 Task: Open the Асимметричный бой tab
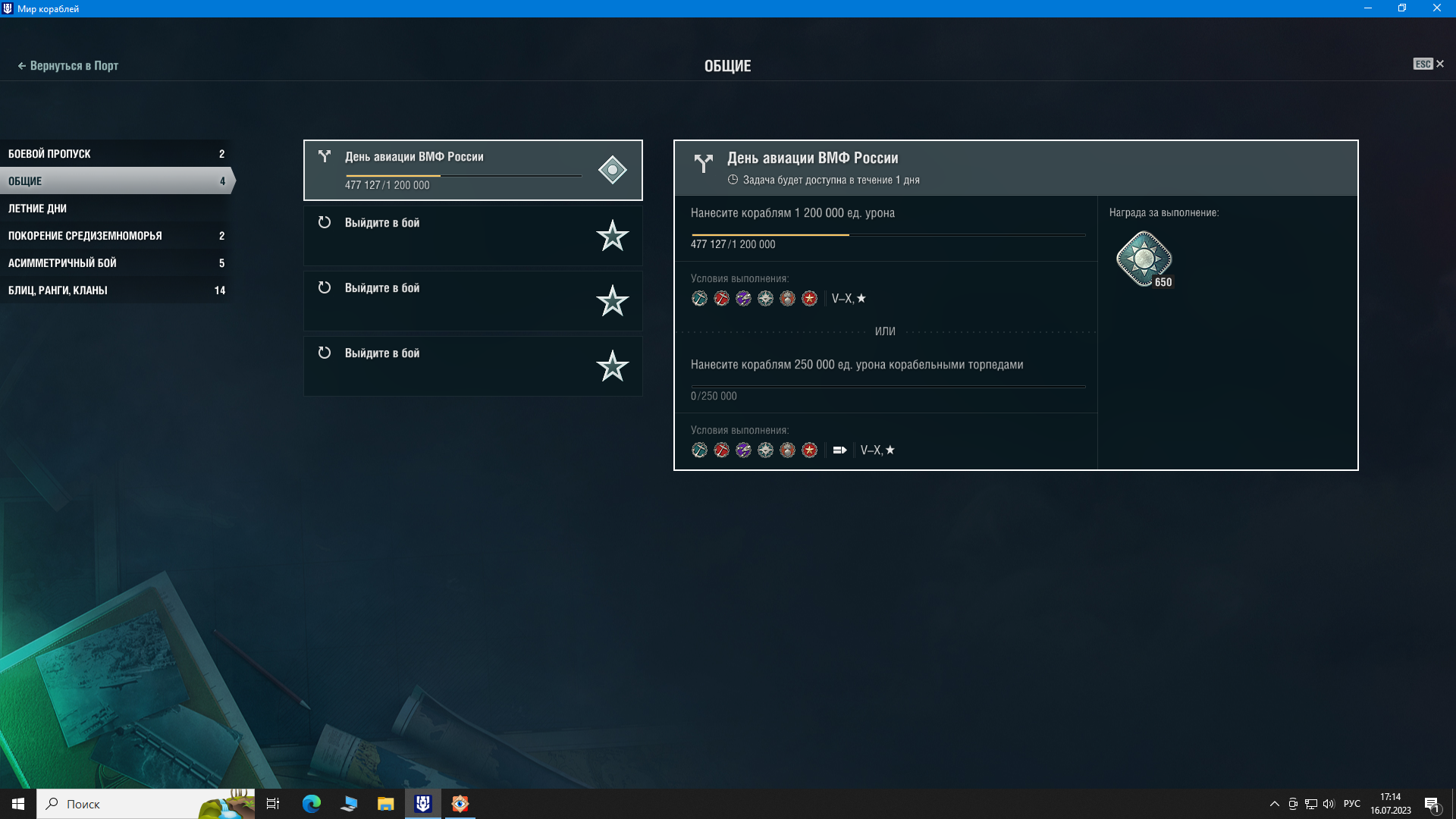115,262
